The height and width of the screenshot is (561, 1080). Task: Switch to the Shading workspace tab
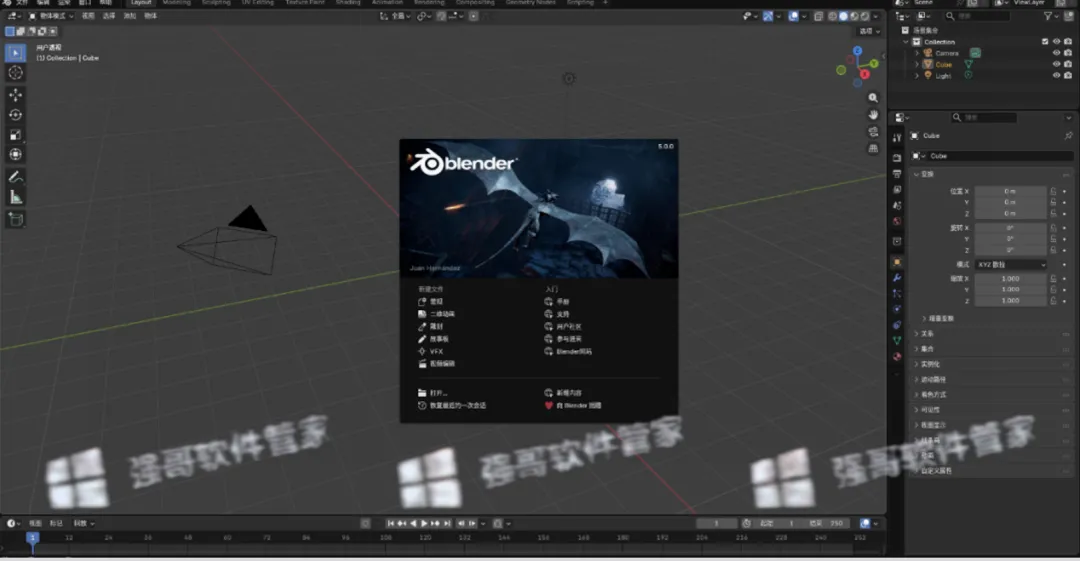point(348,3)
